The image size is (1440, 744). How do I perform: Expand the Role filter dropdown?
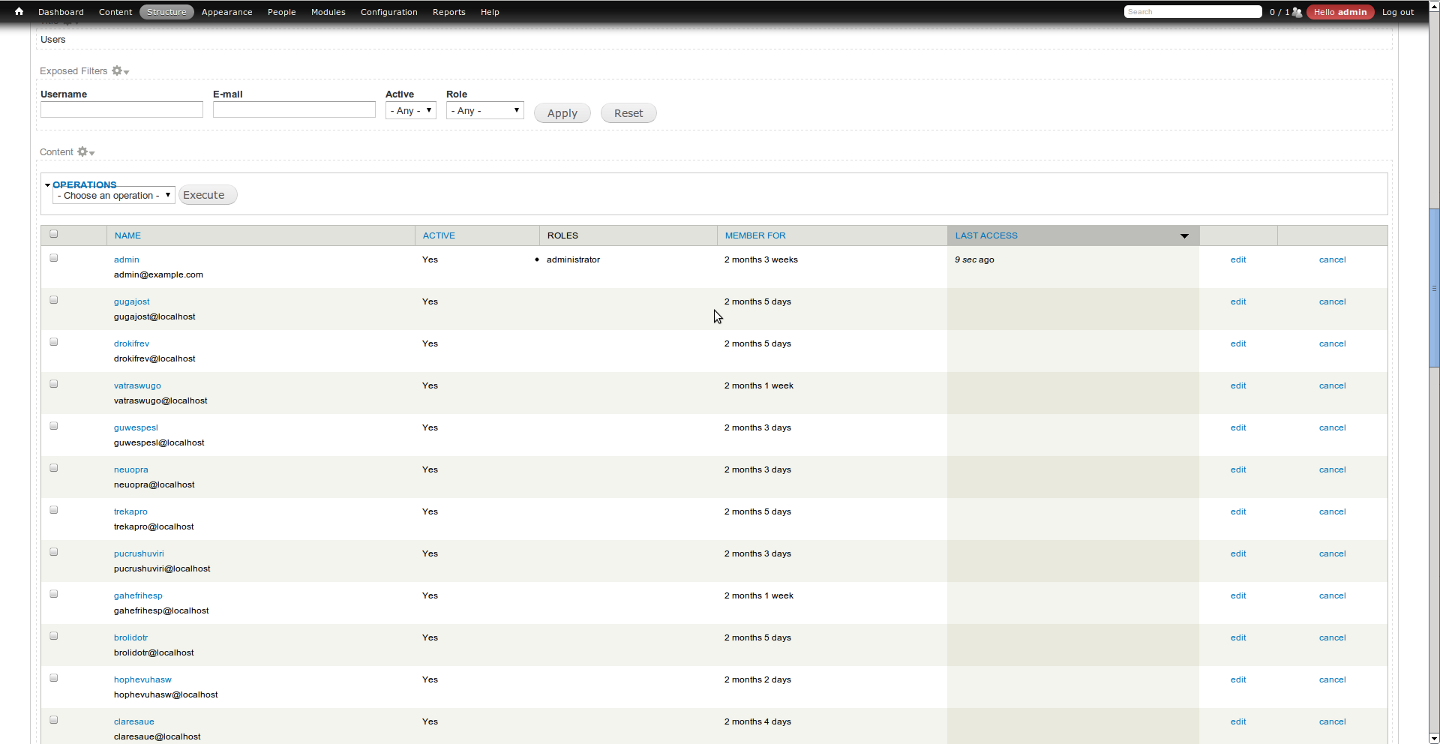click(x=484, y=111)
